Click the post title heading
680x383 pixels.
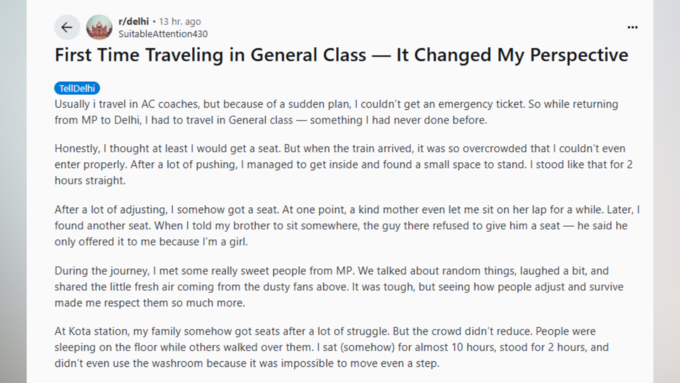coord(341,55)
